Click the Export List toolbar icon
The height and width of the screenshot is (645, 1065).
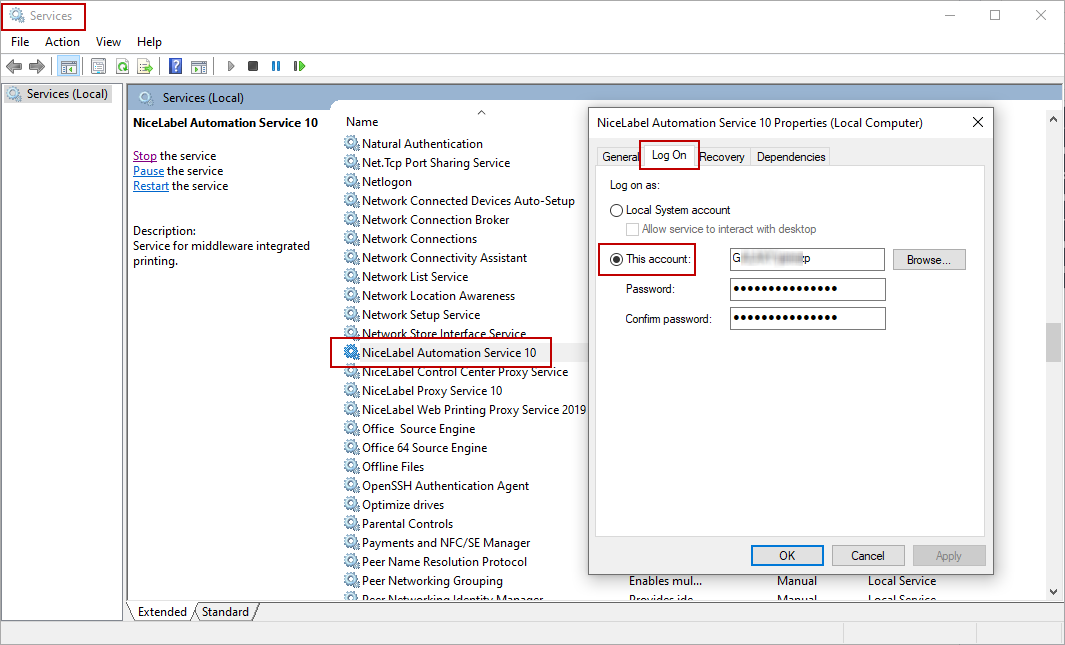(145, 67)
